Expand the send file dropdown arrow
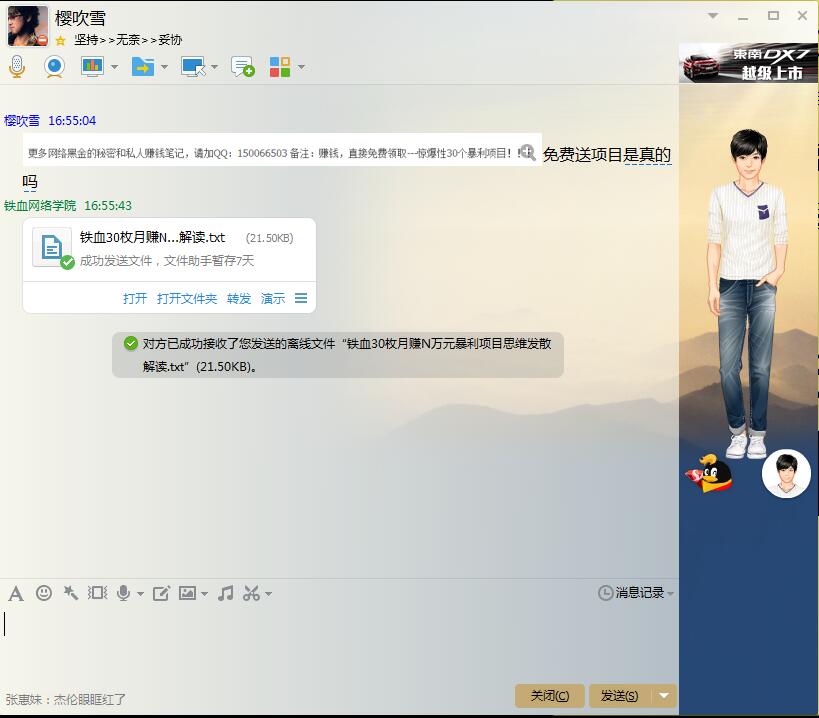Image resolution: width=819 pixels, height=718 pixels. pyautogui.click(x=164, y=67)
